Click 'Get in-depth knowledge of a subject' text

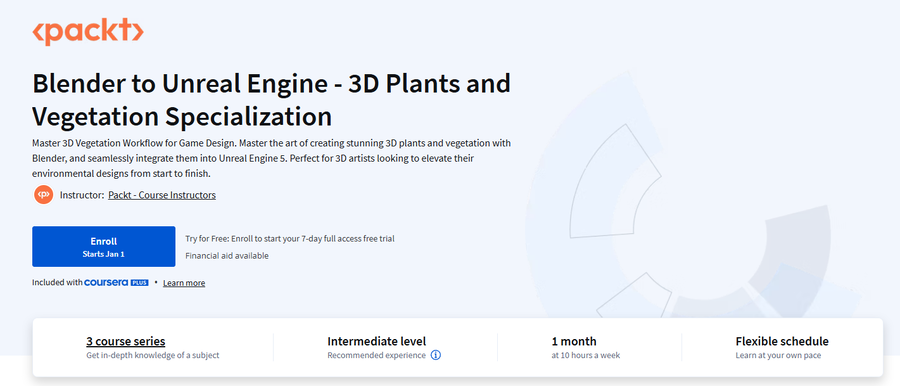click(153, 356)
